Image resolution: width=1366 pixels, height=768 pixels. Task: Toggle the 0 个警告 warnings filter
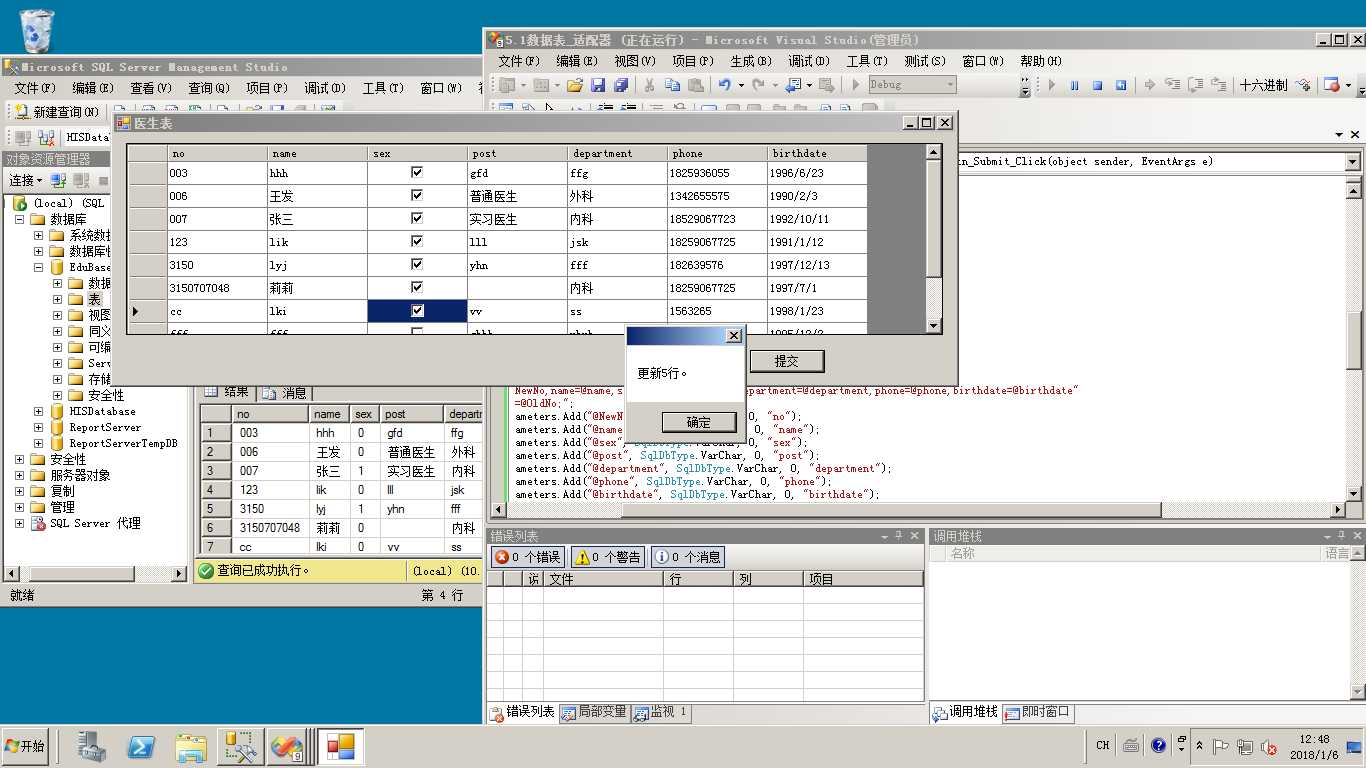pyautogui.click(x=608, y=557)
